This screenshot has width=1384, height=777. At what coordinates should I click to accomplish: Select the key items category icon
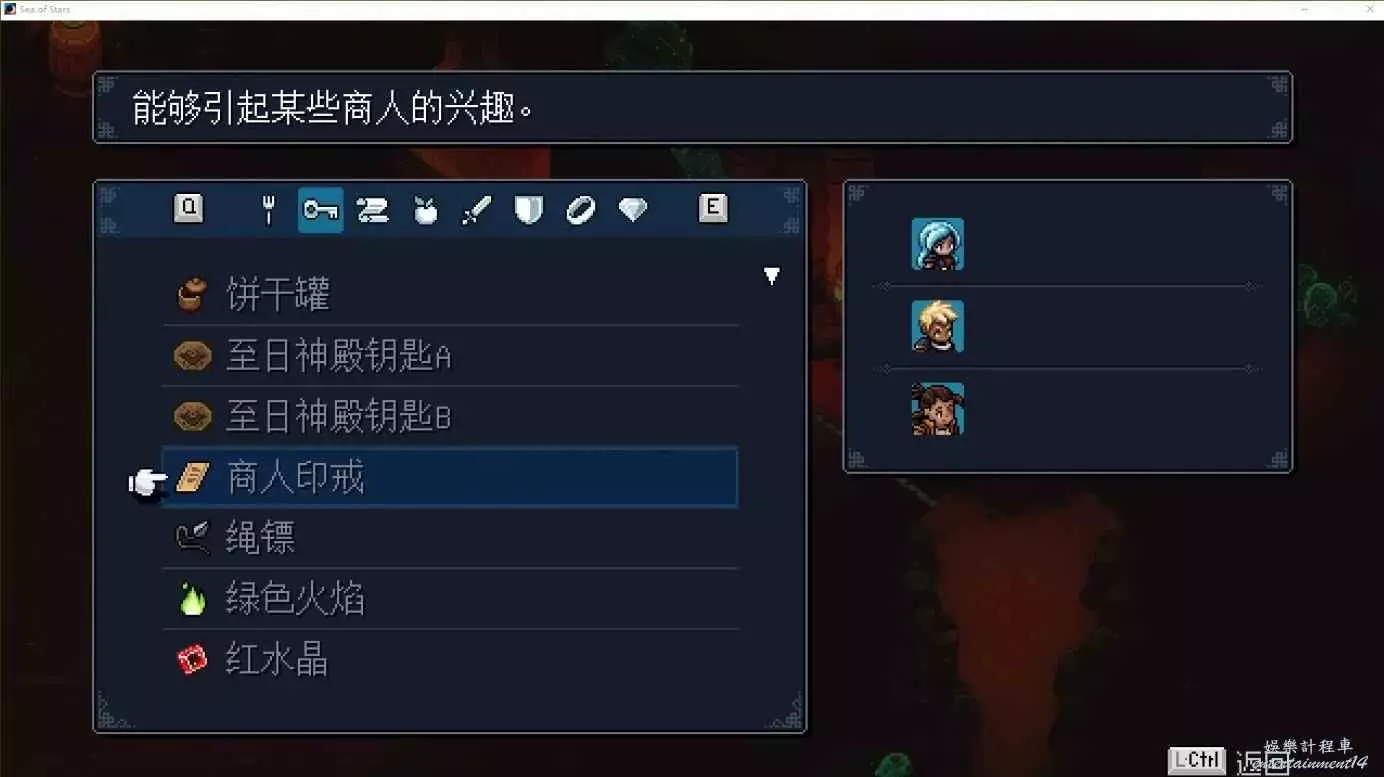pyautogui.click(x=321, y=210)
